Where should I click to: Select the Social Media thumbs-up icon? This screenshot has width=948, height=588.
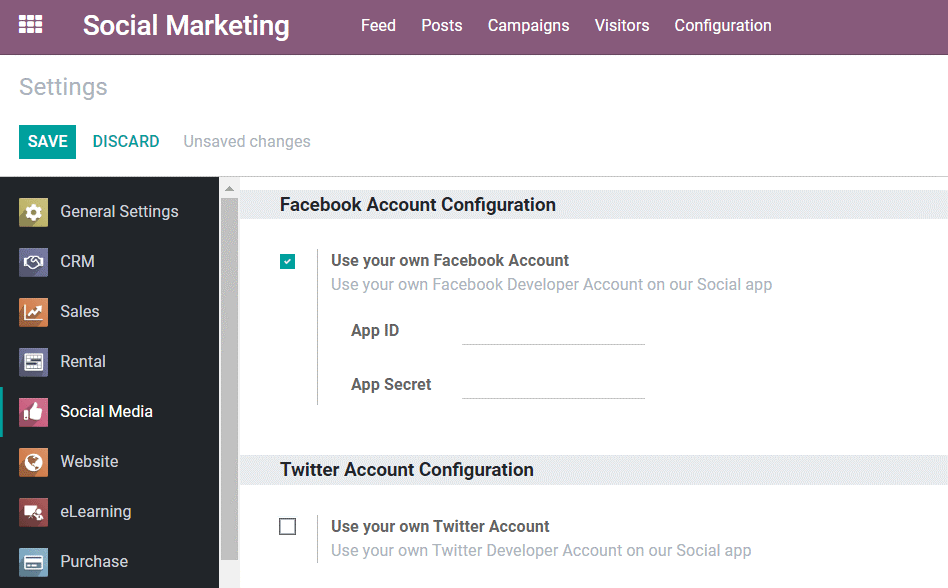tap(33, 412)
